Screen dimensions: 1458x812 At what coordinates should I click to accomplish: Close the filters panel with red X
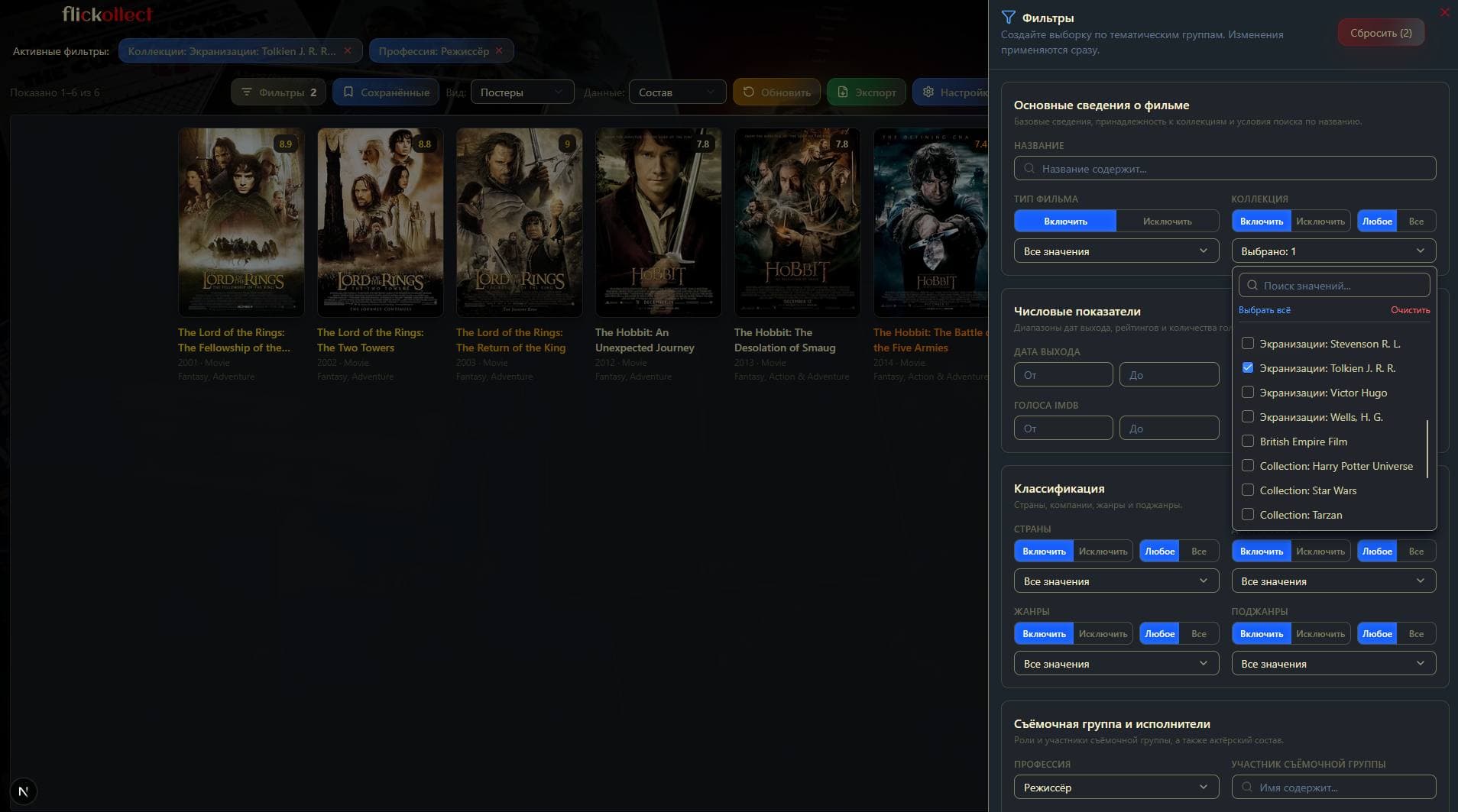[1444, 12]
